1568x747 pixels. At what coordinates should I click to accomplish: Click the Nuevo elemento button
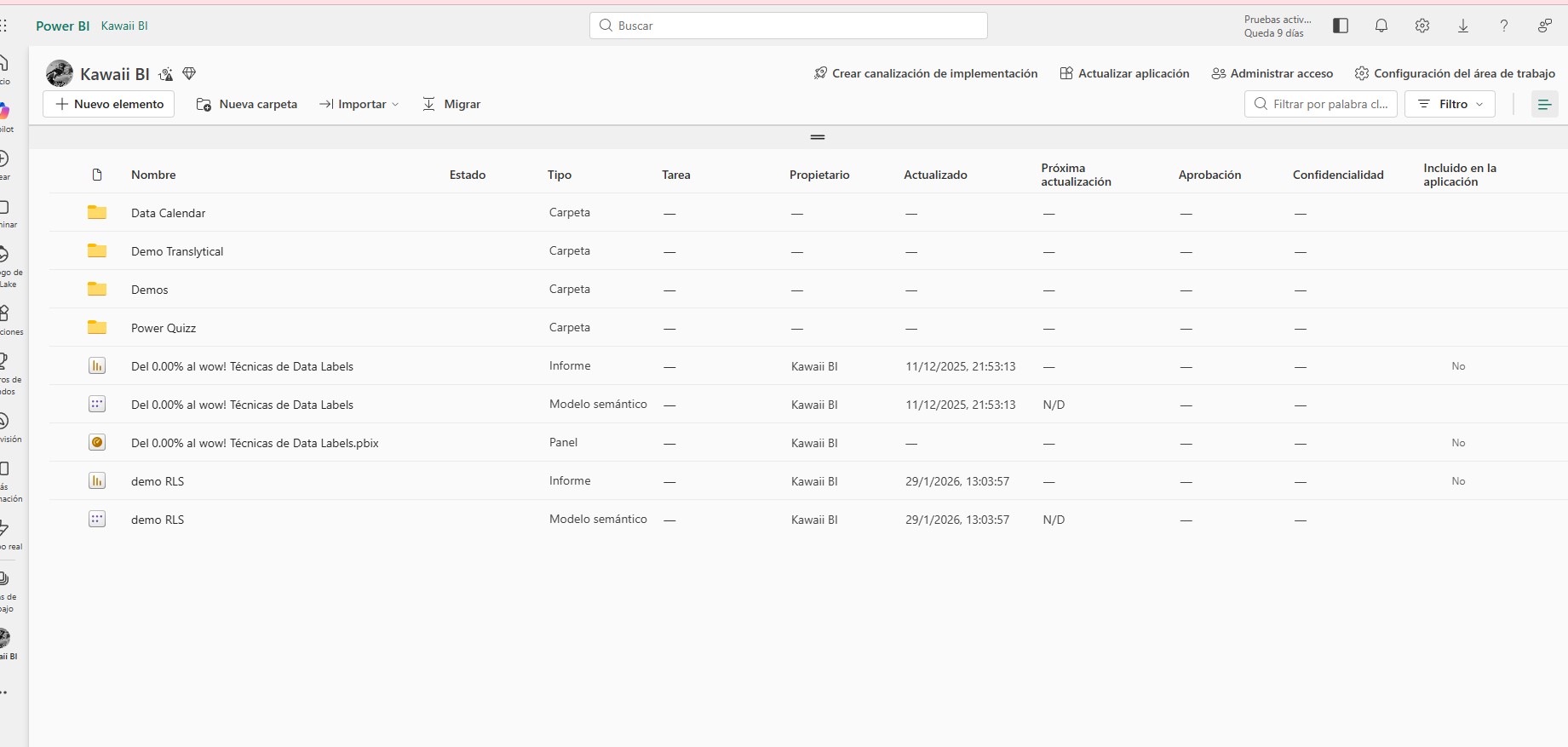tap(109, 104)
